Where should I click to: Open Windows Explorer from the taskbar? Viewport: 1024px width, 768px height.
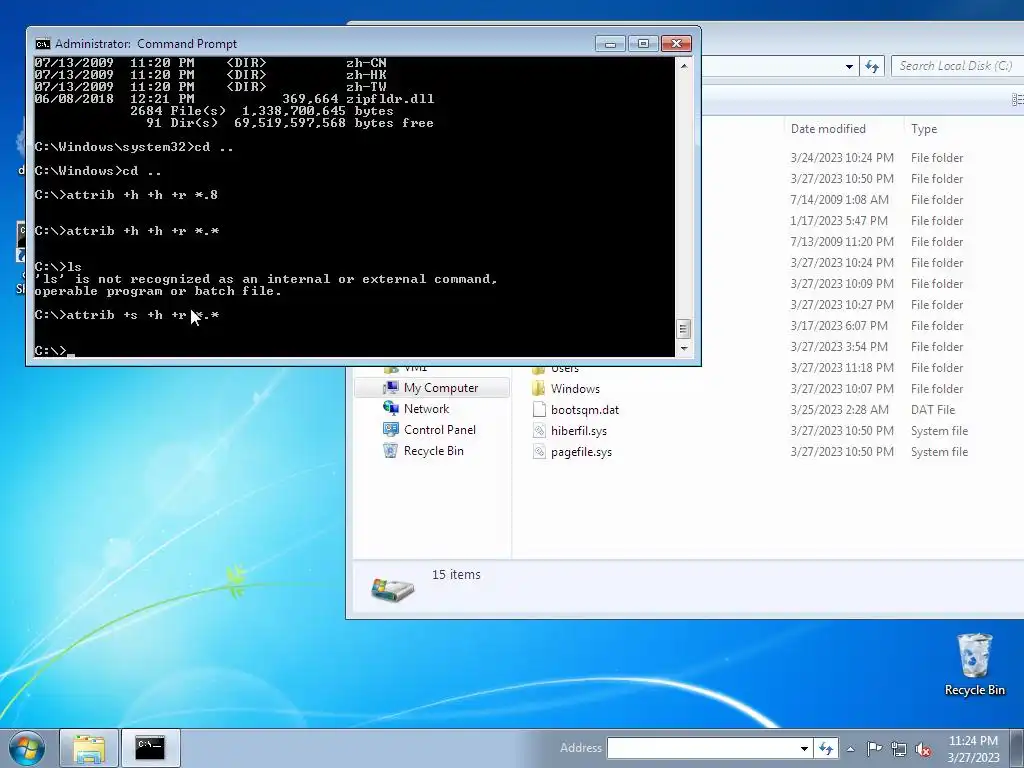89,748
